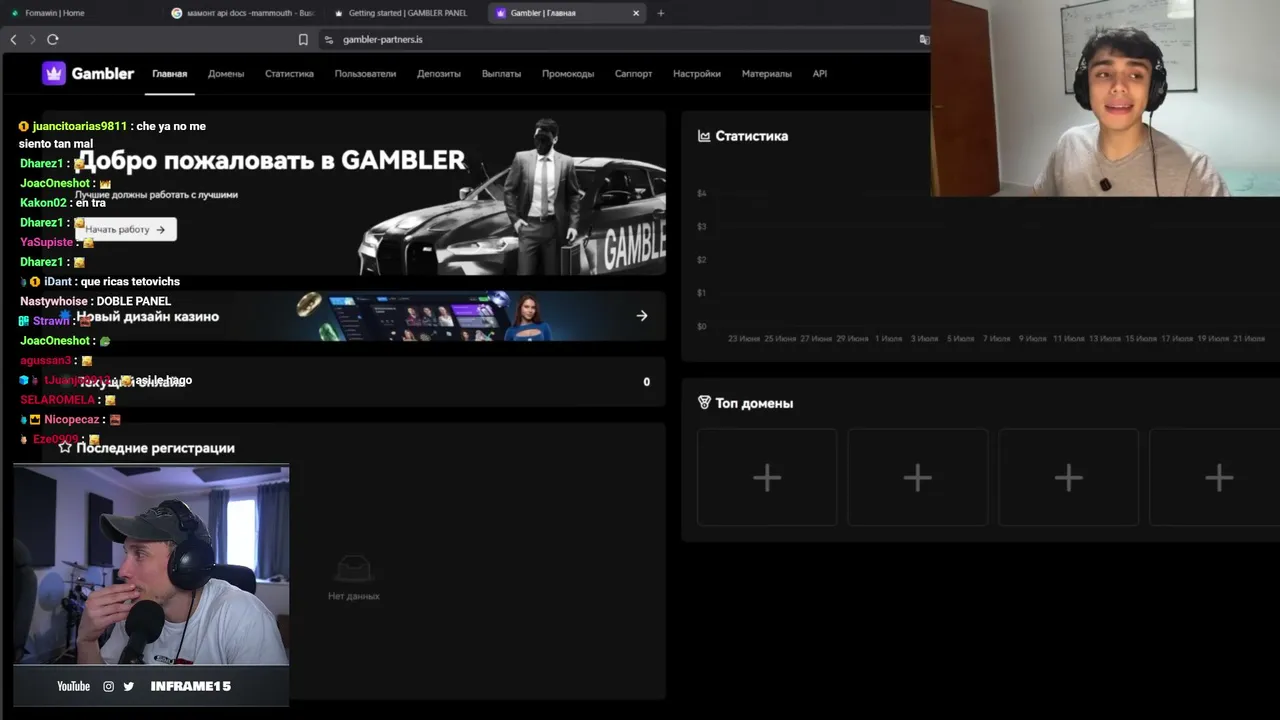
Task: Click the $4 label on the chart axis
Action: pos(702,193)
